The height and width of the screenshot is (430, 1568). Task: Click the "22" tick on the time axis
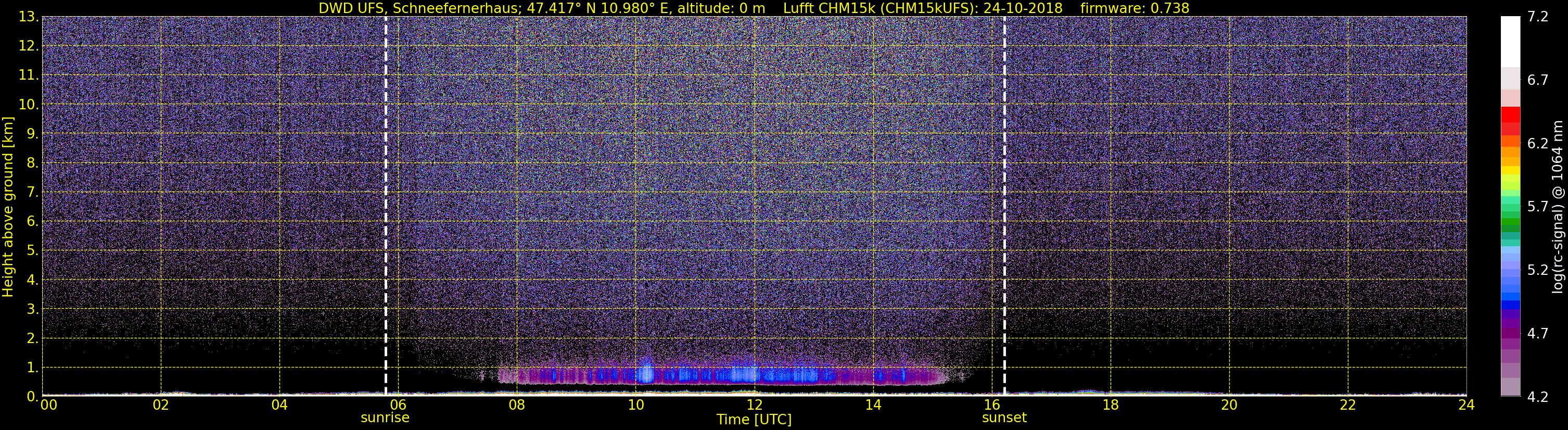[1348, 405]
